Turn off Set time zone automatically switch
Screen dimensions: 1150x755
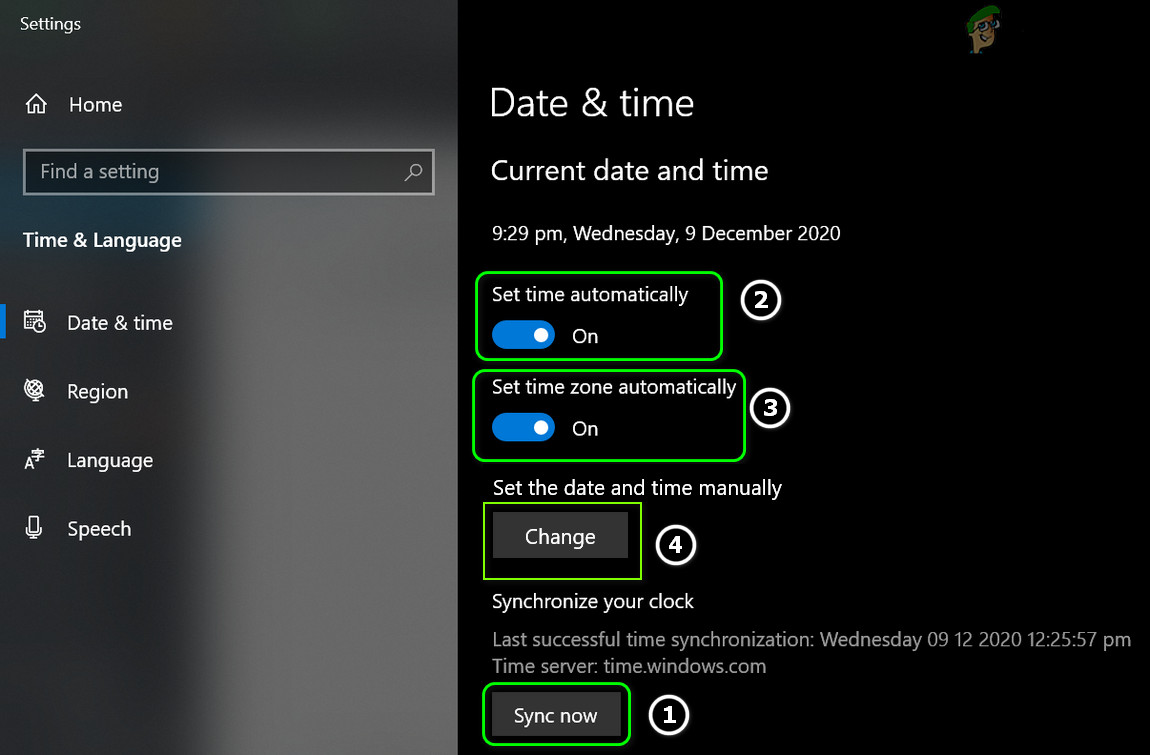coord(523,428)
